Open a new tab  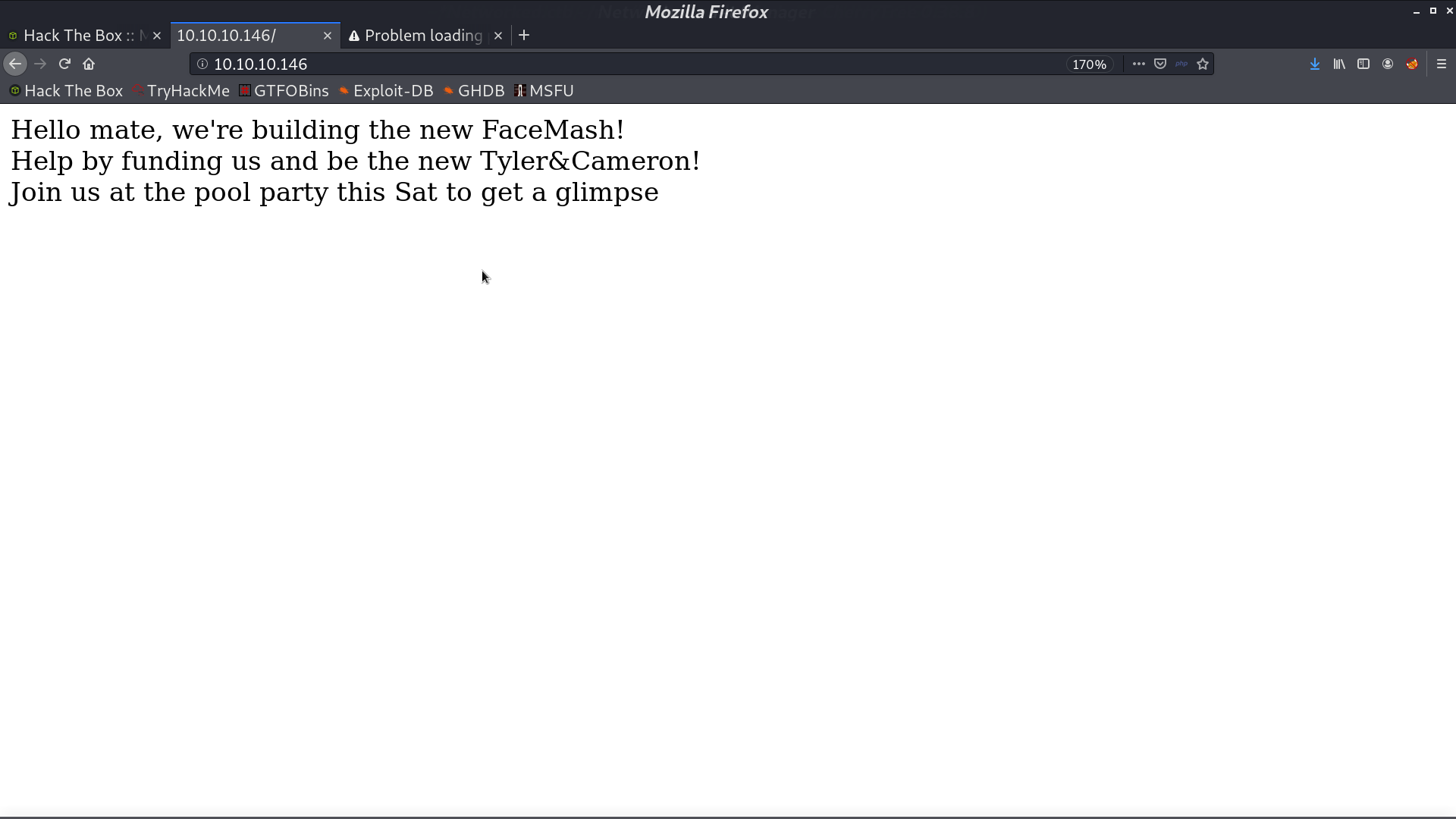524,36
